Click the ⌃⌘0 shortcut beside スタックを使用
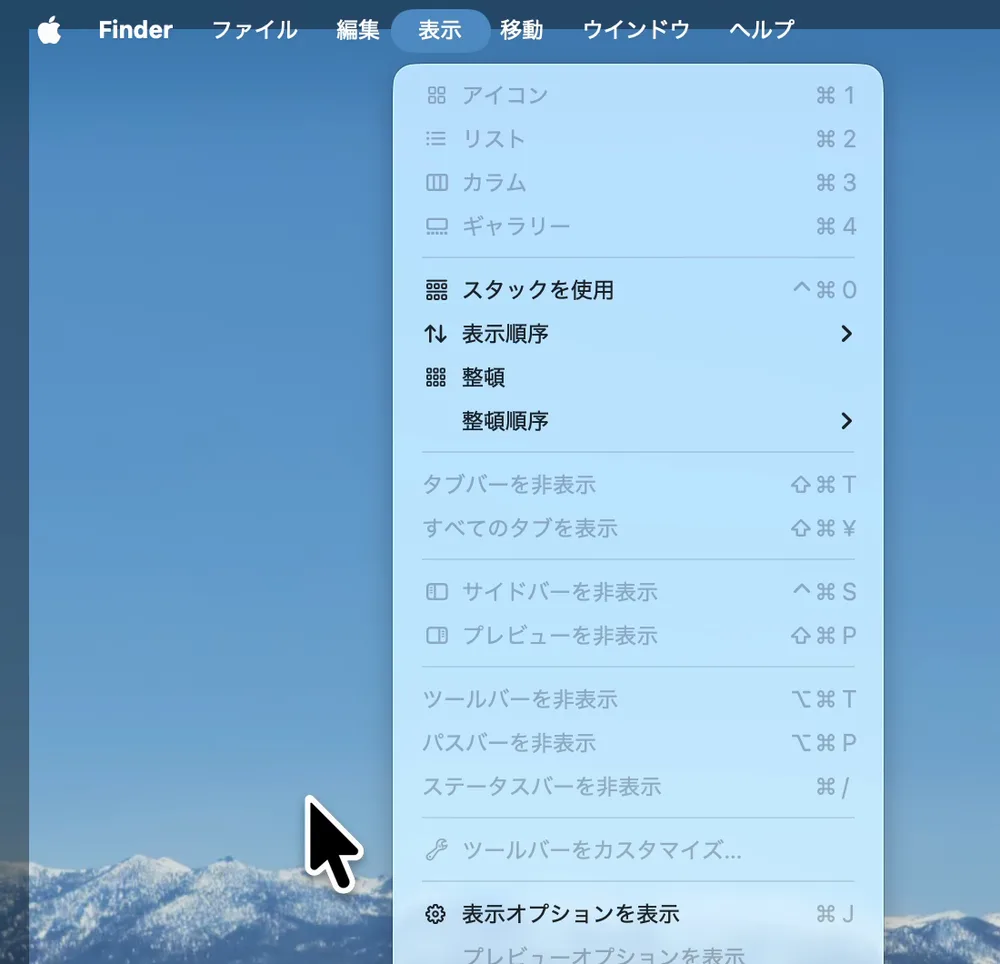1000x964 pixels. (824, 290)
